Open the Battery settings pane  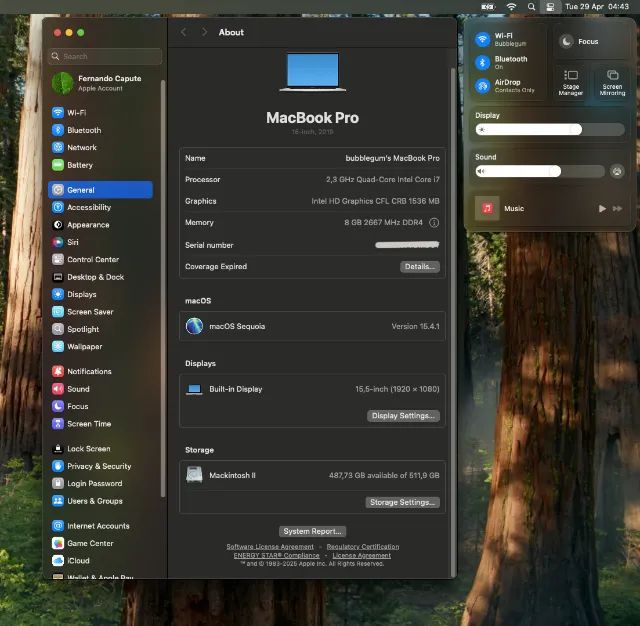[100, 165]
